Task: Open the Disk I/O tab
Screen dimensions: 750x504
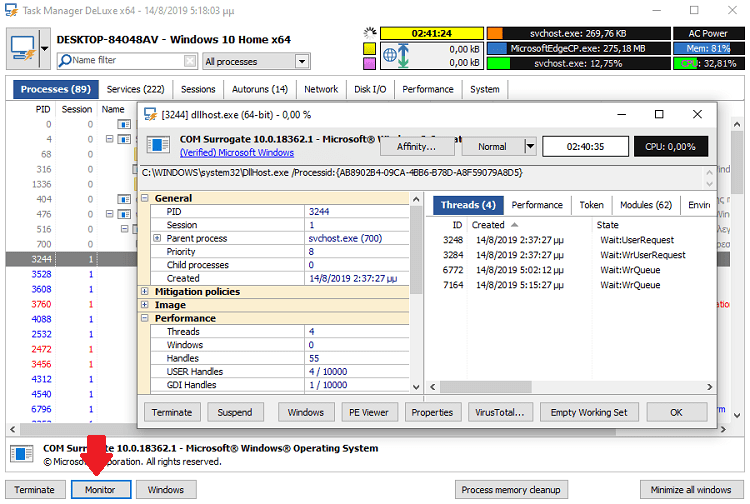Action: click(x=370, y=89)
